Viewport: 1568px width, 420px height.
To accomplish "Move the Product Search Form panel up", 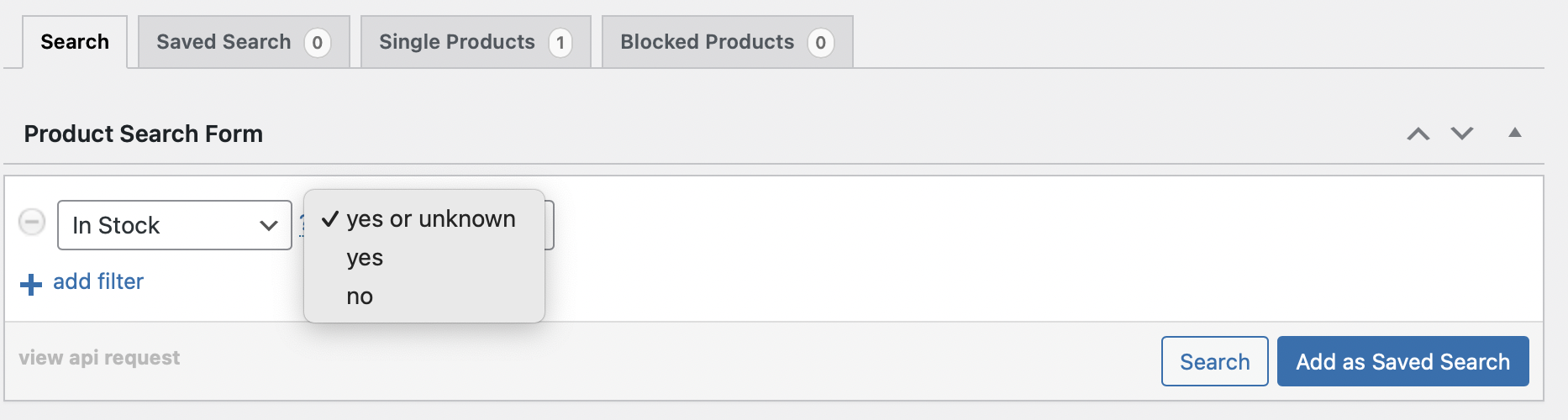I will (x=1418, y=134).
